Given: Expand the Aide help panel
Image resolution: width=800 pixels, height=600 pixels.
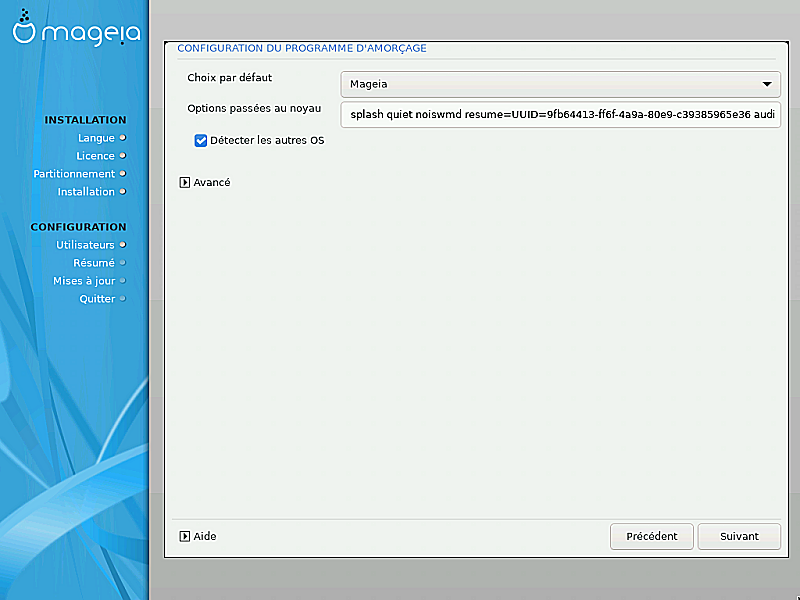Looking at the screenshot, I should point(185,536).
